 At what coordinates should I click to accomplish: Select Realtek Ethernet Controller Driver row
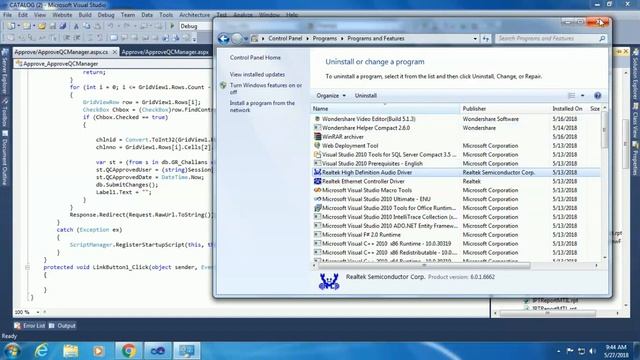[456, 181]
